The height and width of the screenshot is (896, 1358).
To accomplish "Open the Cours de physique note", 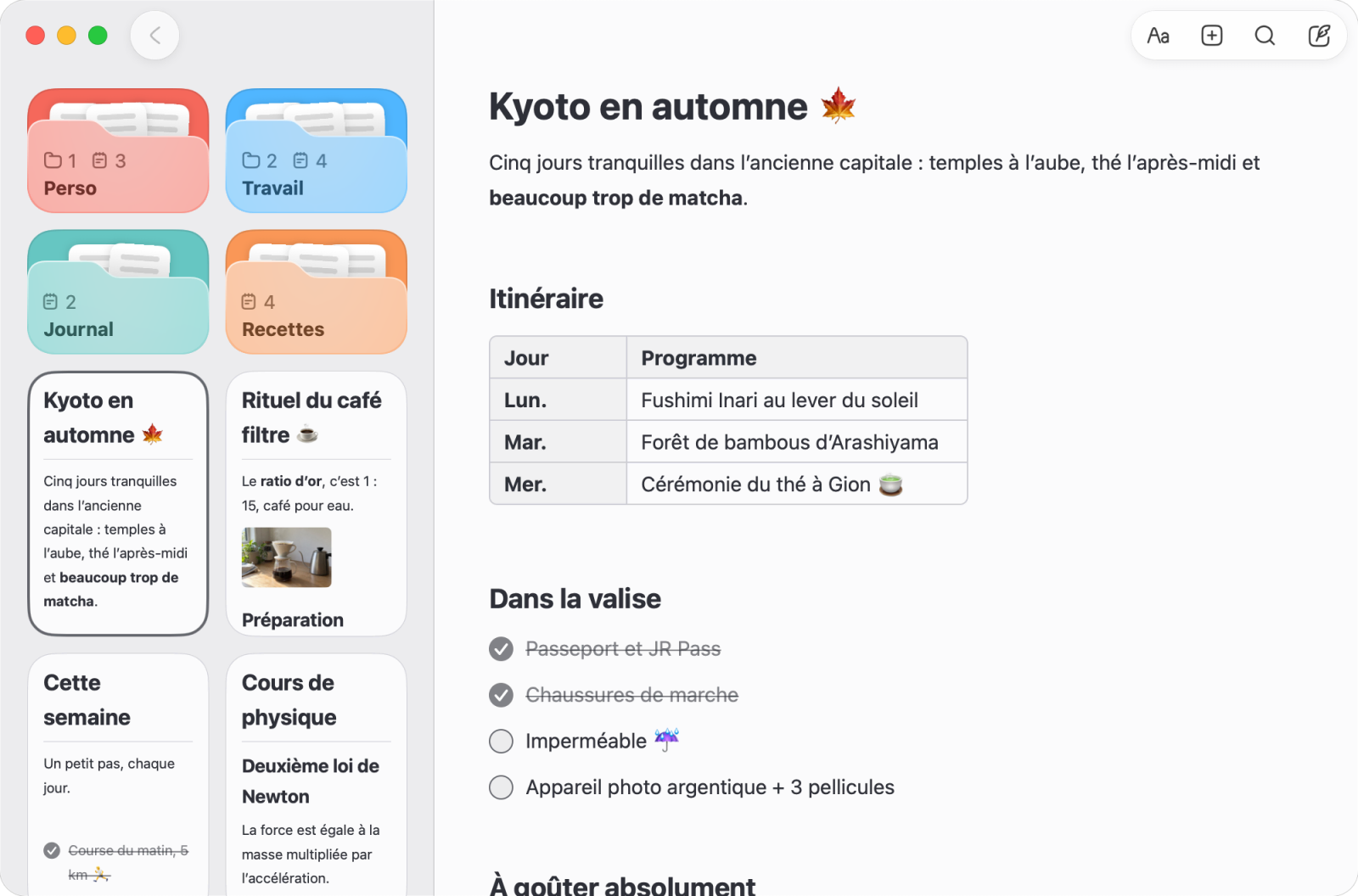I will click(x=317, y=775).
